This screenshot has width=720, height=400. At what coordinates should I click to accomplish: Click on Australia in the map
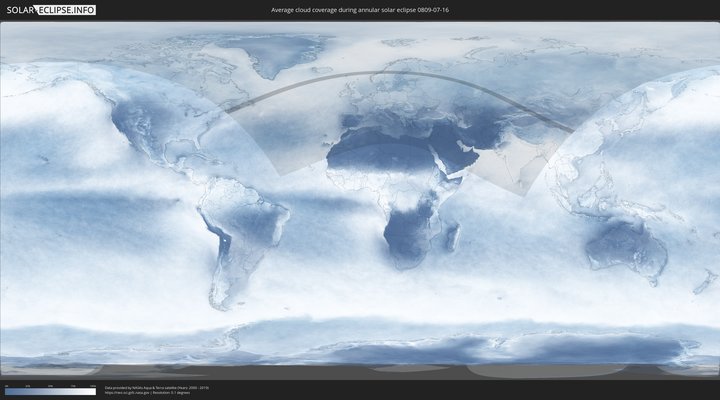pyautogui.click(x=627, y=243)
